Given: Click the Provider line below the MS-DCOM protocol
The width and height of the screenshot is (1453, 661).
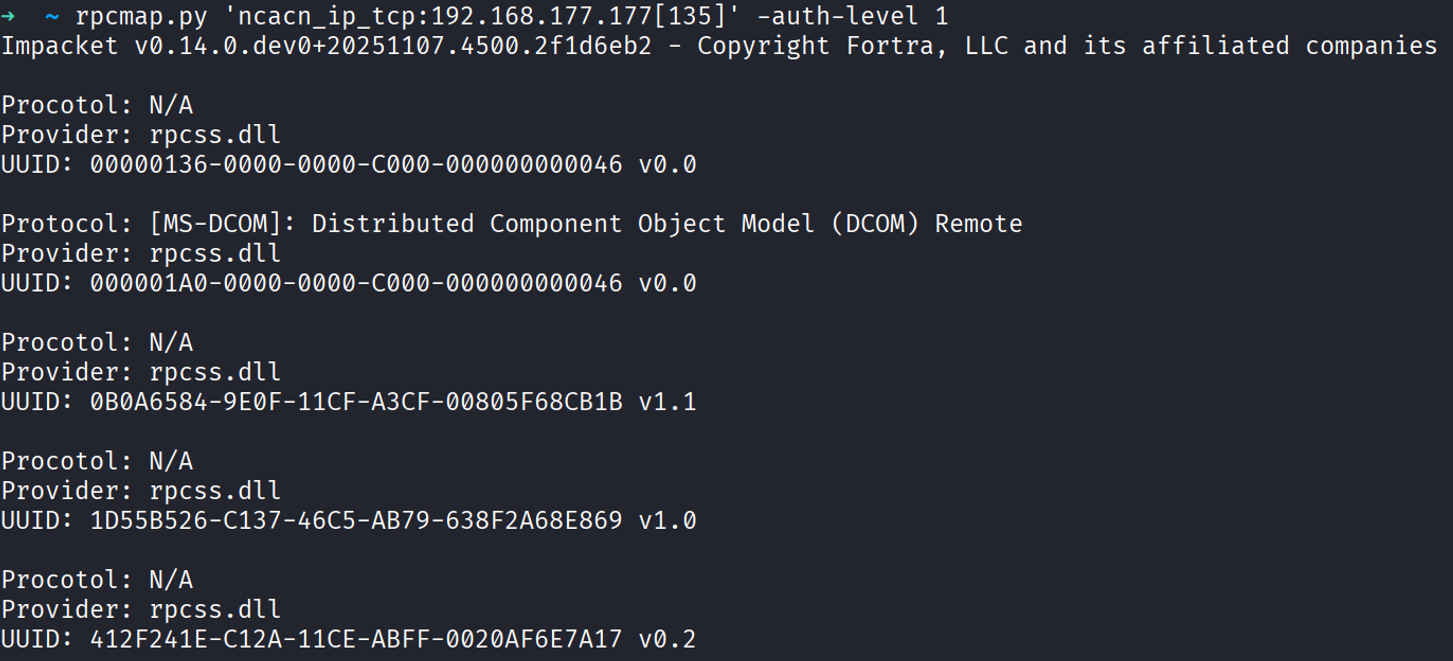Looking at the screenshot, I should point(141,254).
